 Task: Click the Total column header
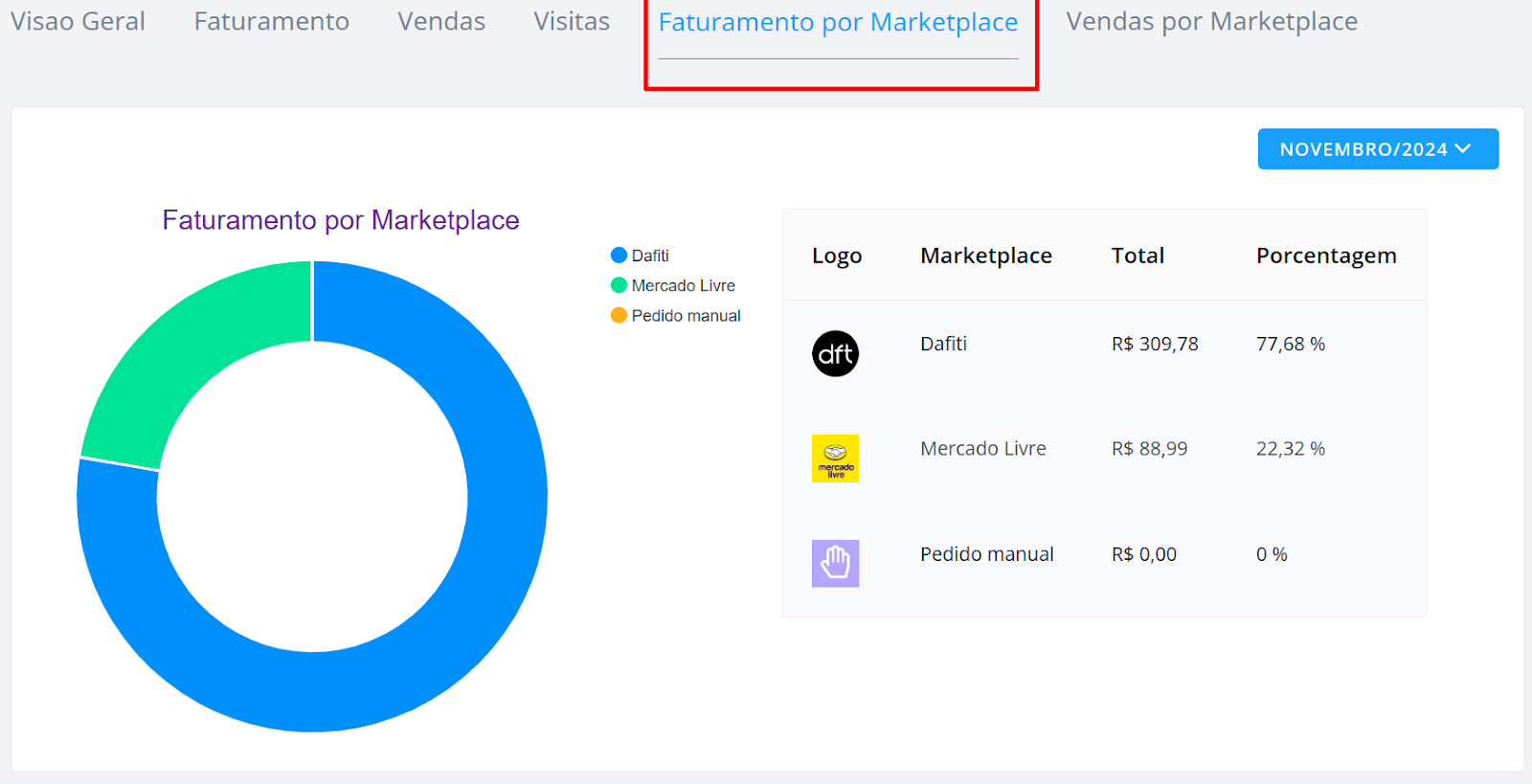point(1138,256)
